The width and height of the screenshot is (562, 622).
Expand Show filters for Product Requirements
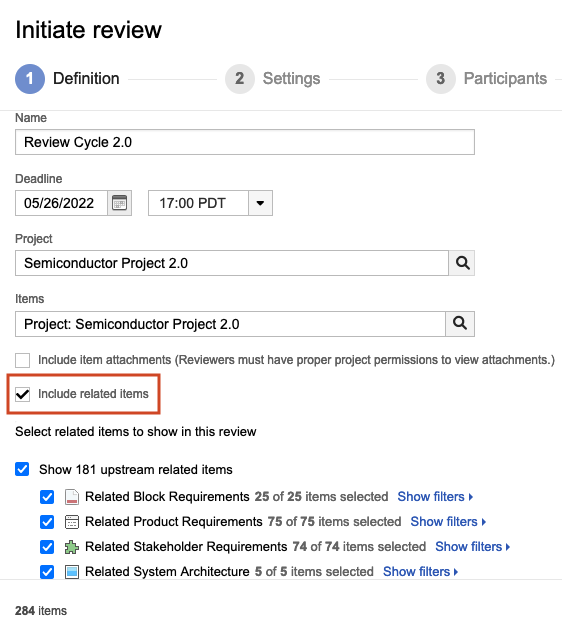pos(448,522)
